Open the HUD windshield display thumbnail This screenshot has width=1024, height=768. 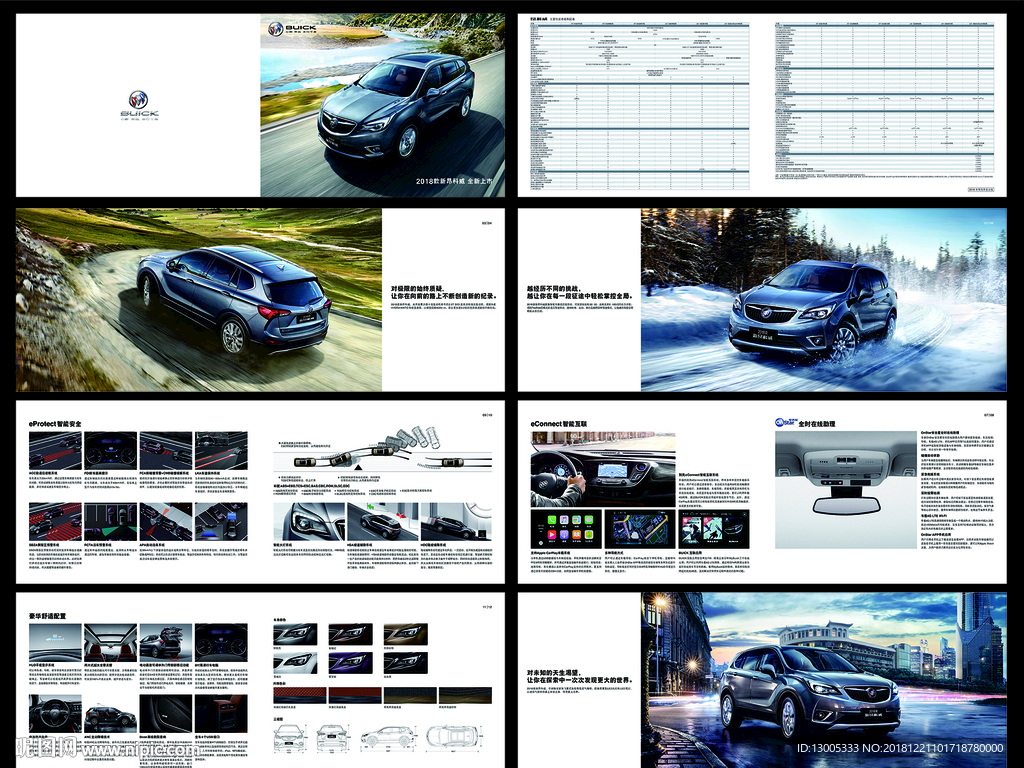coord(55,643)
